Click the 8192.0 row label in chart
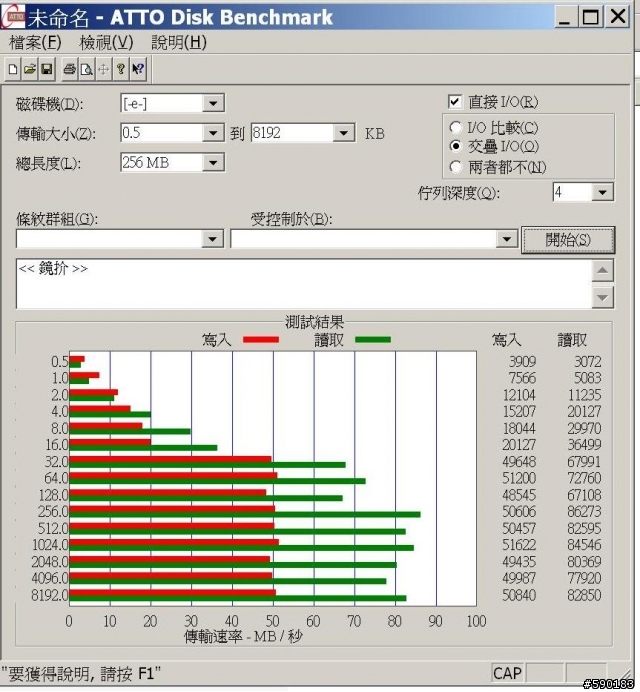 tap(49, 595)
